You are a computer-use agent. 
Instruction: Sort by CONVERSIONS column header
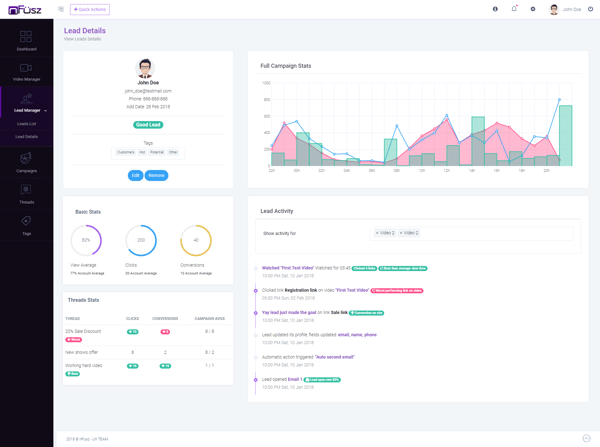(x=165, y=318)
